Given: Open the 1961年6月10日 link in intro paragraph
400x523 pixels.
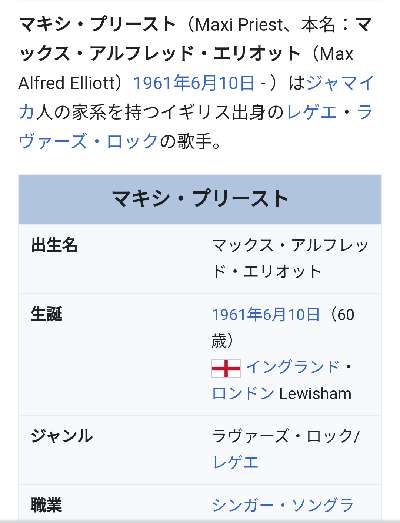Looking at the screenshot, I should click(193, 83).
